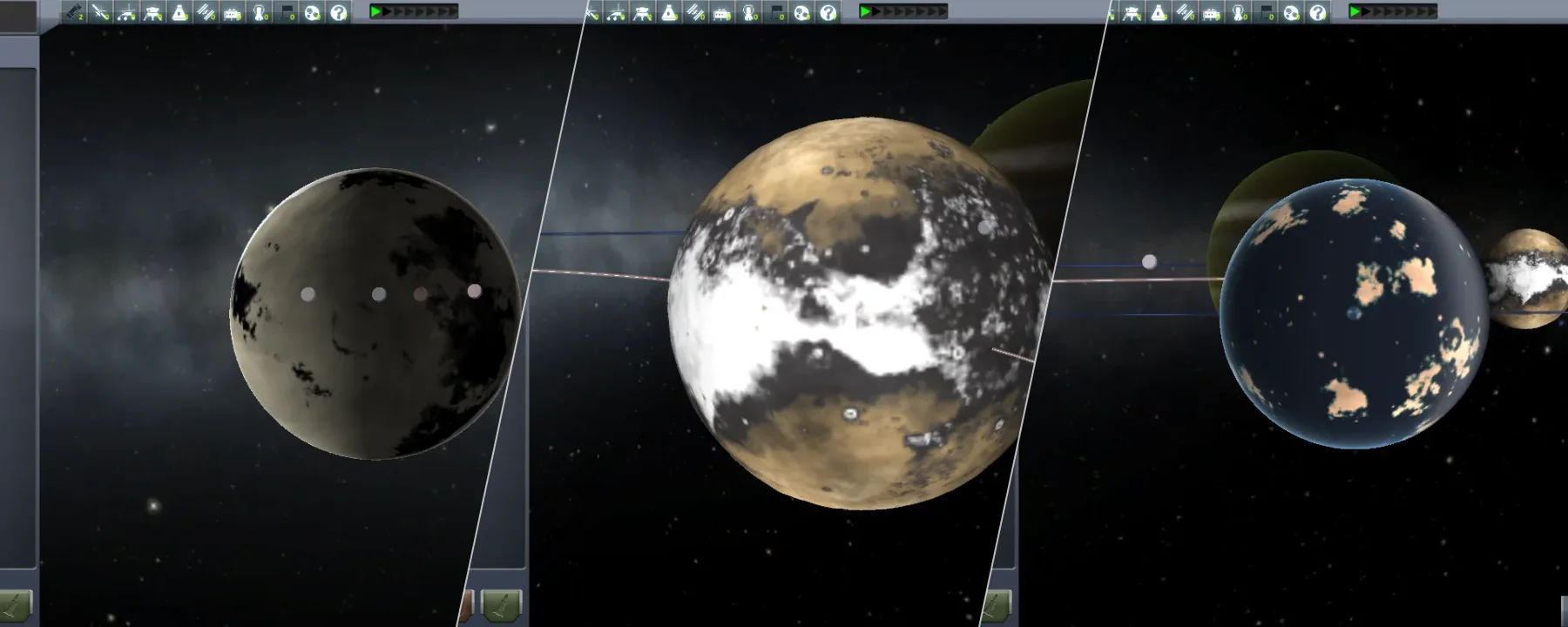Toggle station filter in tan planet panel
Viewport: 1568px width, 627px height.
[695, 12]
